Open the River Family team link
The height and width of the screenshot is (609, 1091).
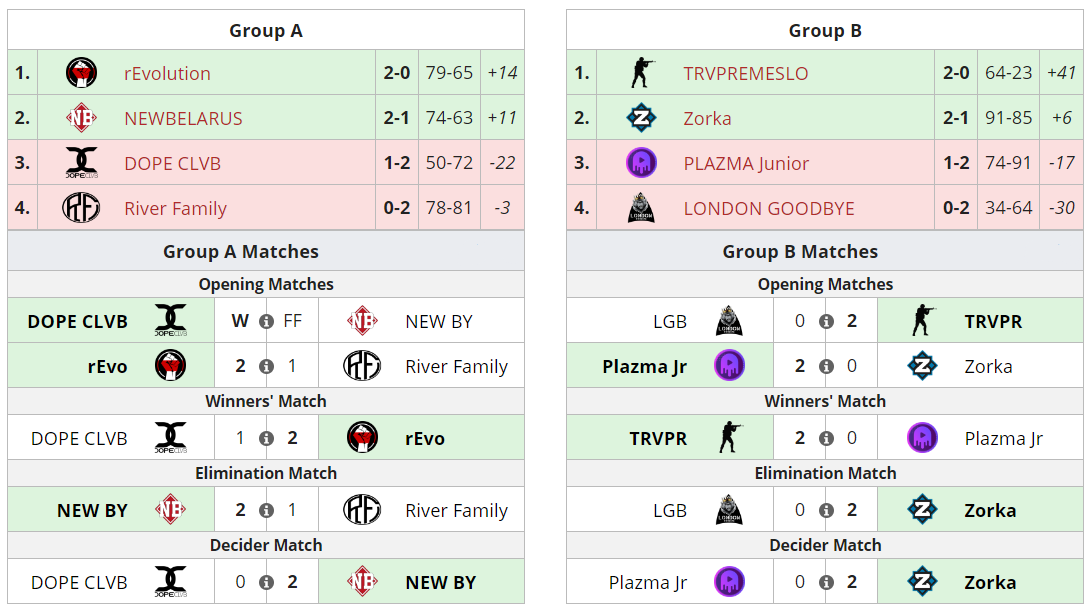click(x=175, y=208)
